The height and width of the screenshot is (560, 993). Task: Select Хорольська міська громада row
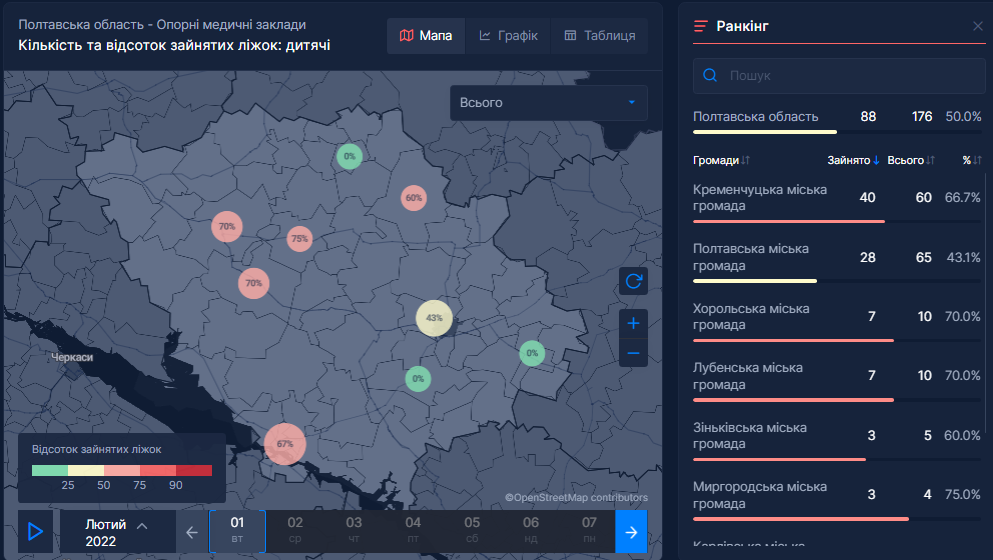tap(837, 321)
